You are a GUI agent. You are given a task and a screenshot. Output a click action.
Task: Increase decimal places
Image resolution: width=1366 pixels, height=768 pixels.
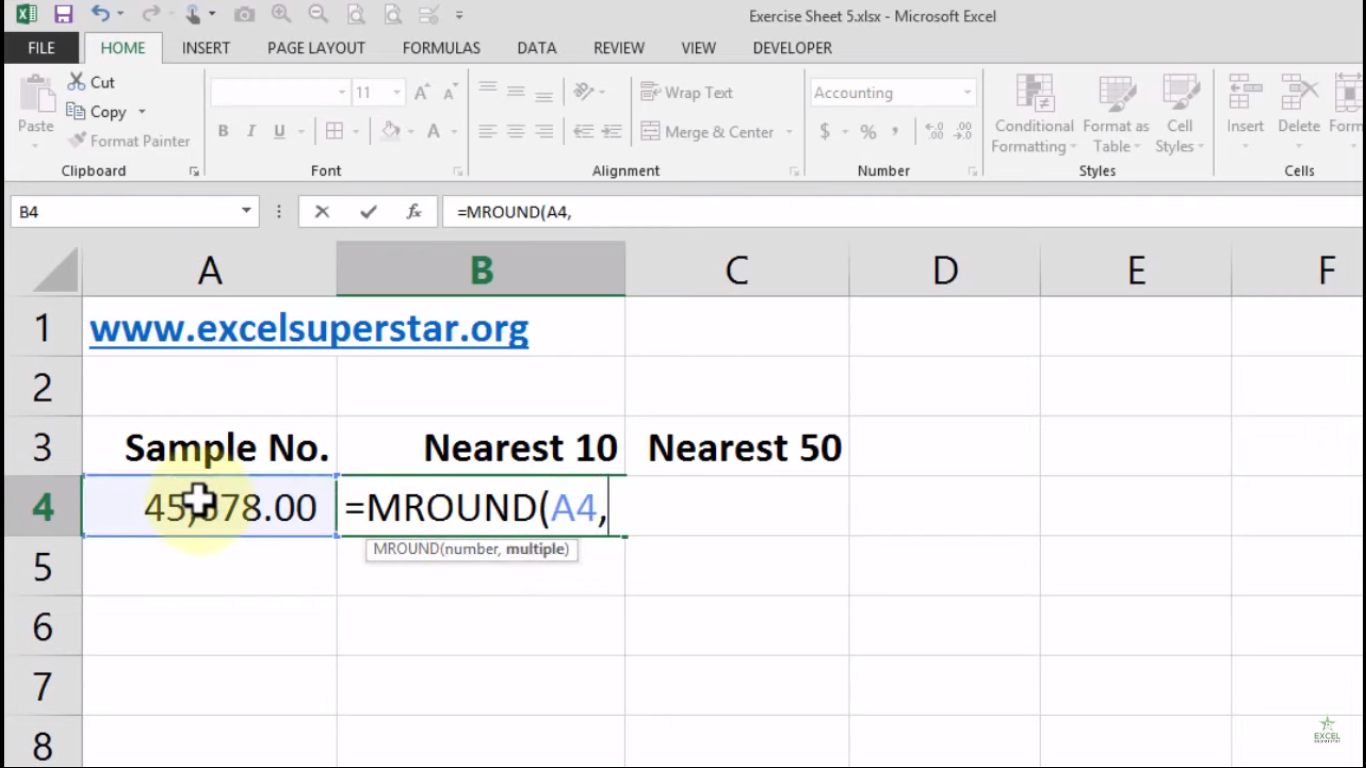pos(934,131)
